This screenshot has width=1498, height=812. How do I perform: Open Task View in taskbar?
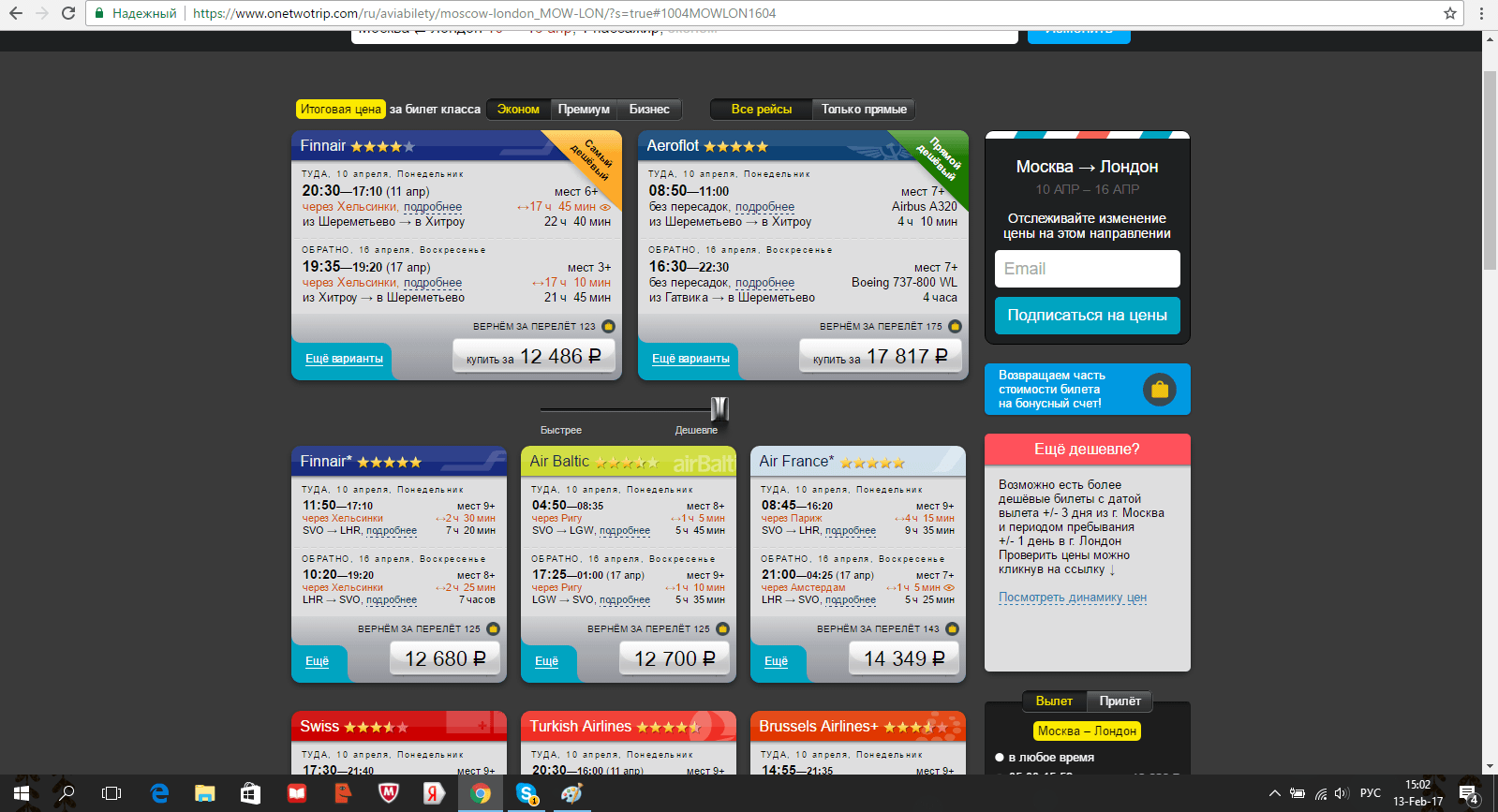(111, 793)
